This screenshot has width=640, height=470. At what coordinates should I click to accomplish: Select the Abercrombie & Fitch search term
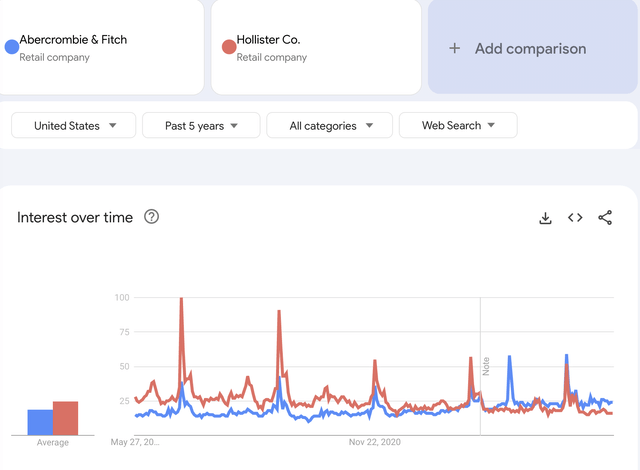point(73,40)
